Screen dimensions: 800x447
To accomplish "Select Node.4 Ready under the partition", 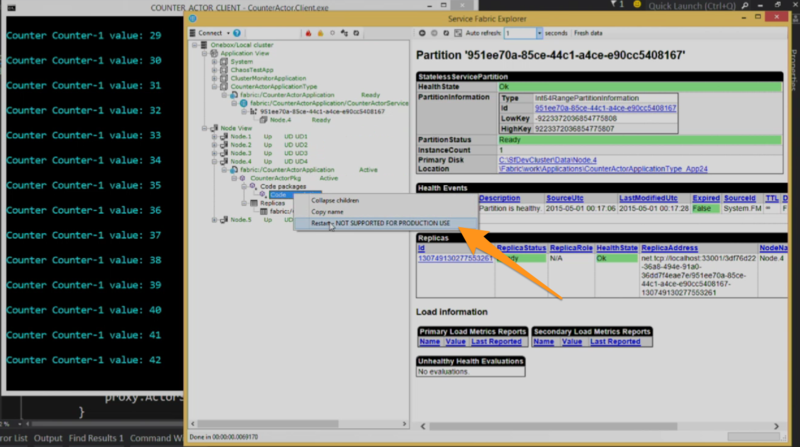I will pos(300,120).
